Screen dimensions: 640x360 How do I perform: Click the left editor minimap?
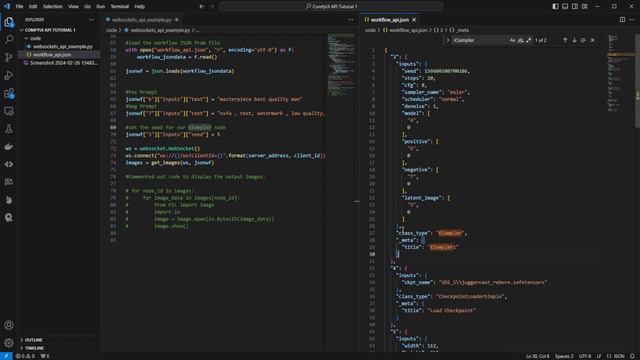point(341,65)
